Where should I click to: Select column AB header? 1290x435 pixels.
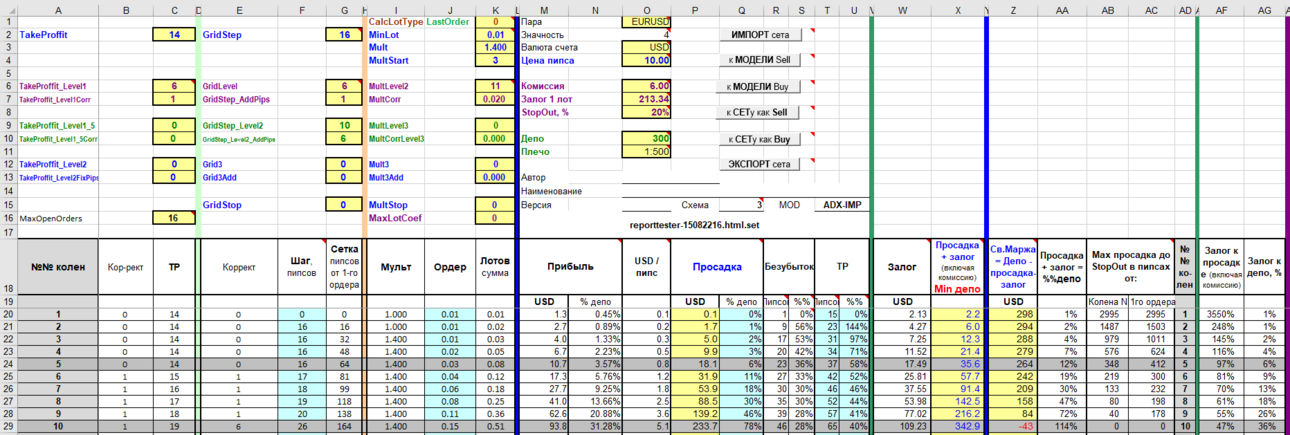(x=1107, y=8)
